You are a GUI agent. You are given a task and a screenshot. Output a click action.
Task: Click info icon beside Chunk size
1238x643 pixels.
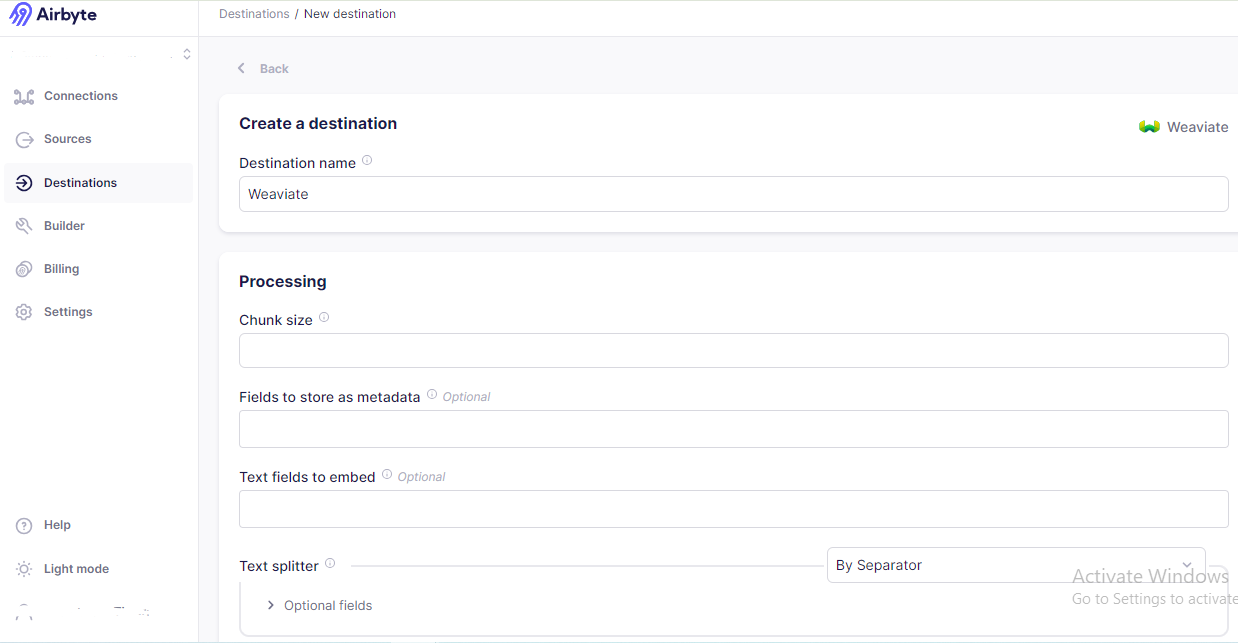point(324,318)
